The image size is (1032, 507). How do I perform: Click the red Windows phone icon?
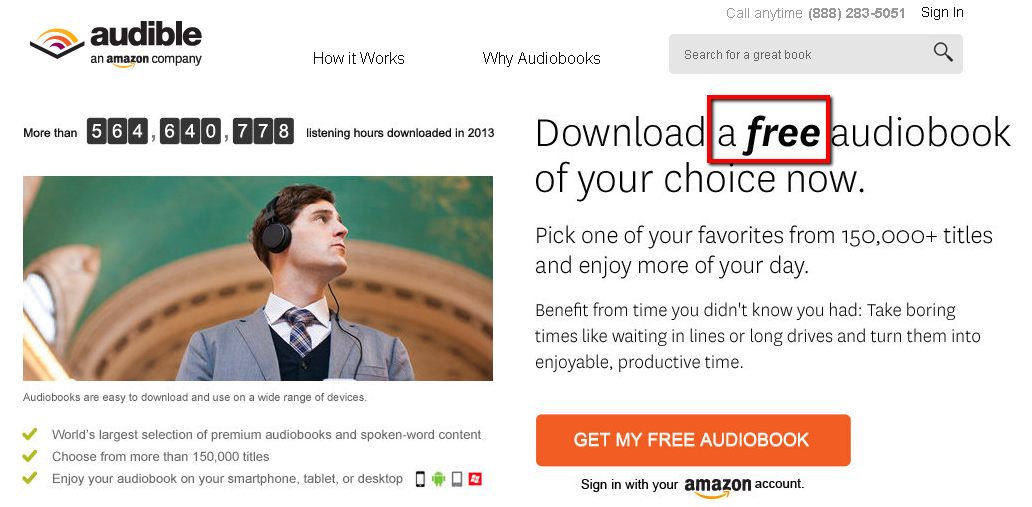475,479
